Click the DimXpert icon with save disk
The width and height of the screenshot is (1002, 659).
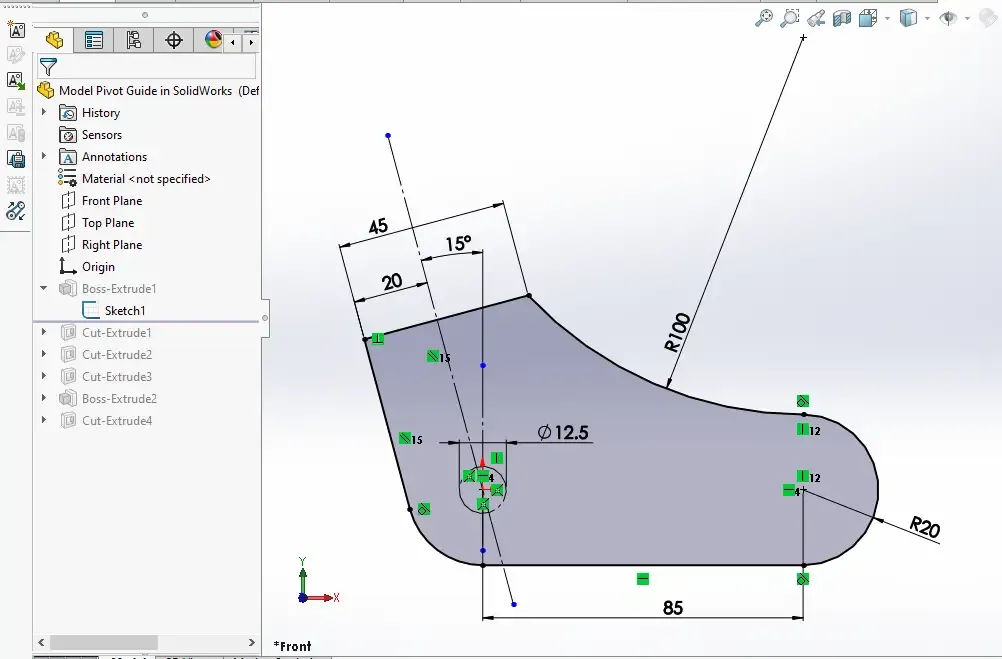16,159
